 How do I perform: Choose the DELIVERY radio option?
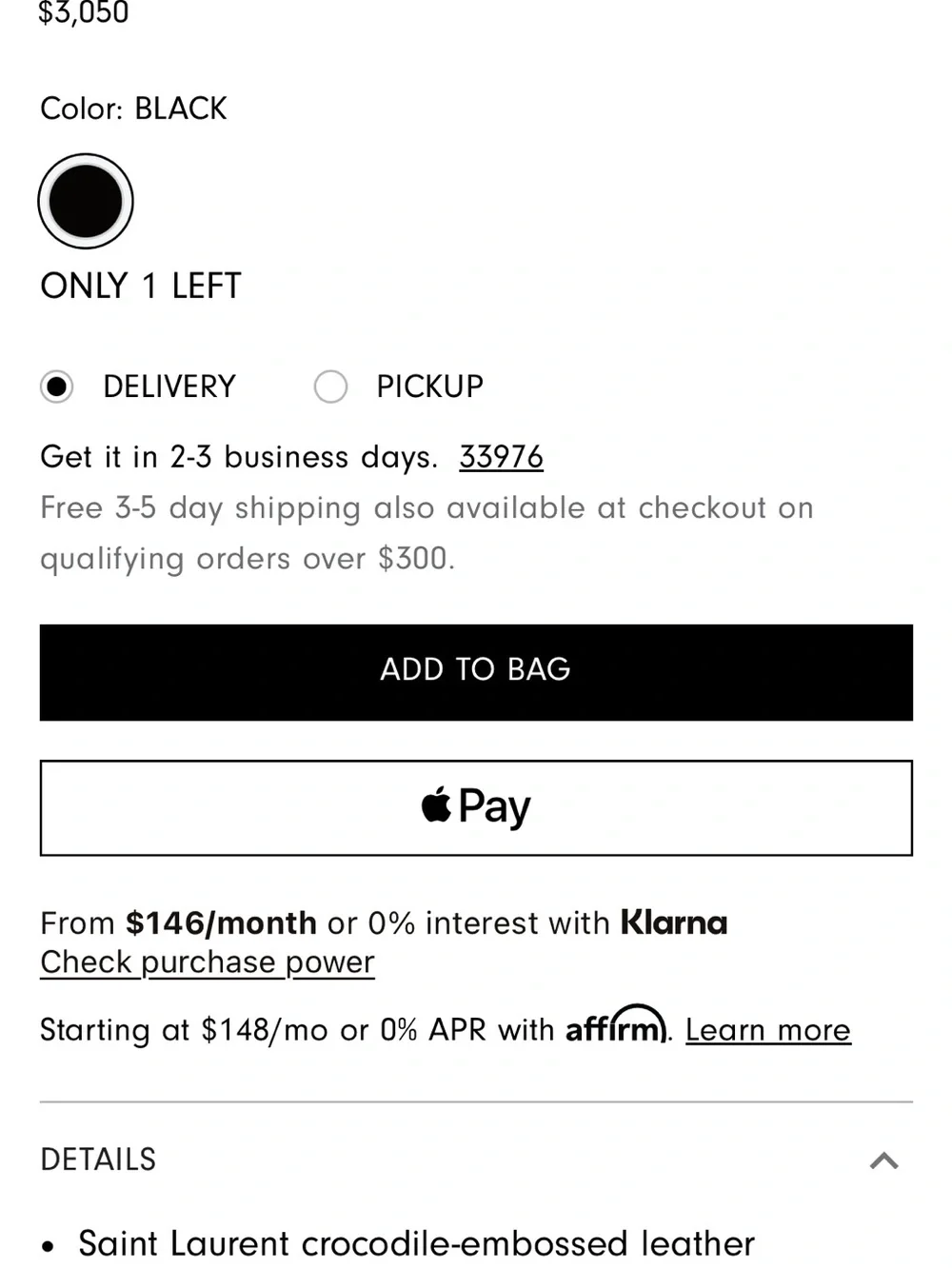(x=57, y=387)
